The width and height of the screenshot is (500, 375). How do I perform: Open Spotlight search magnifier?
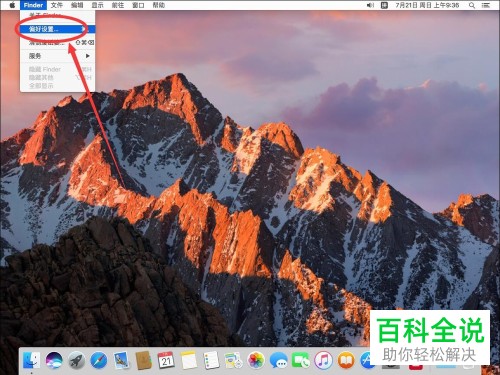coord(472,5)
